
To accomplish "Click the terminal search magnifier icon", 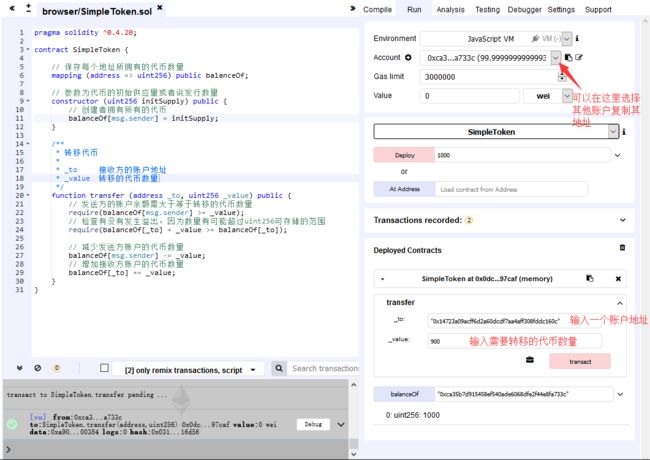I will (x=279, y=368).
